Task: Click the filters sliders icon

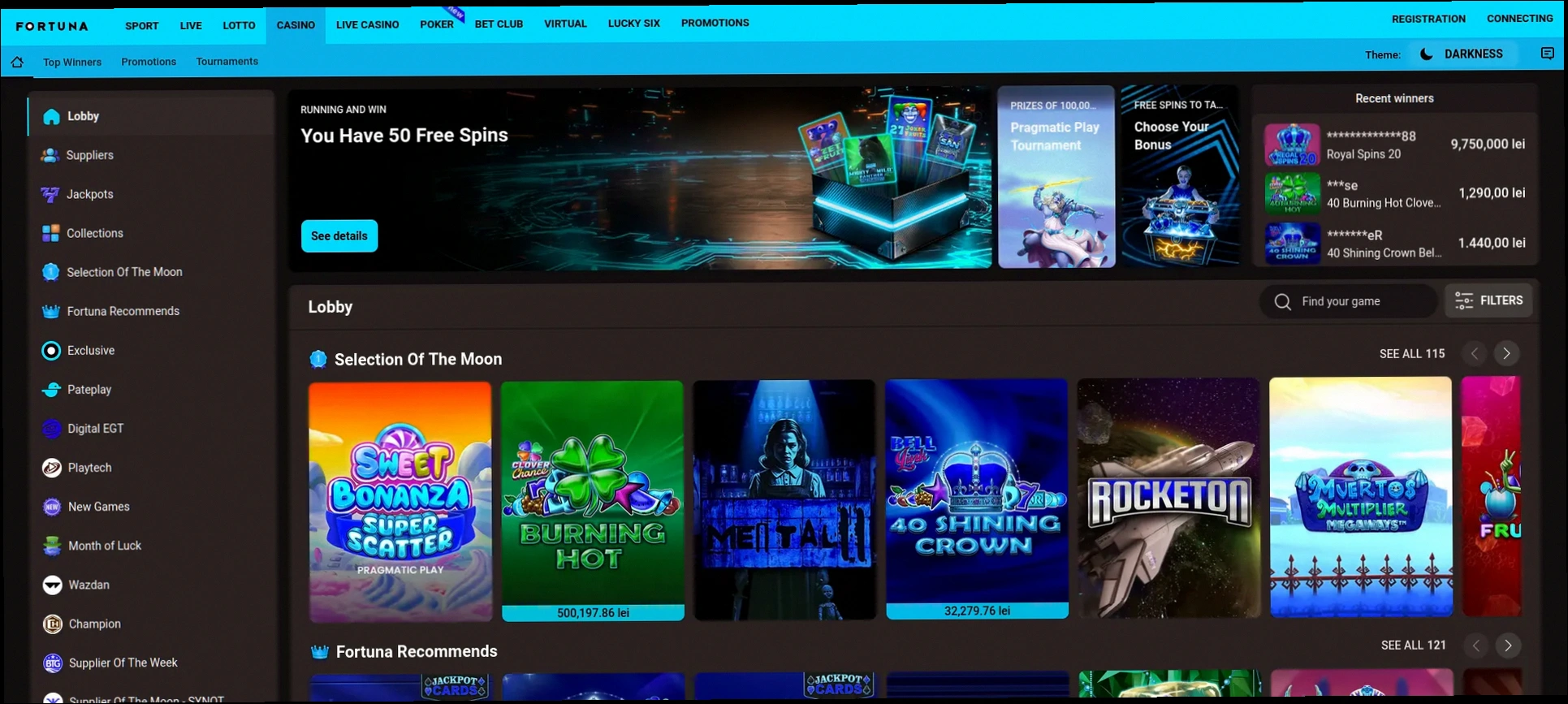Action: point(1464,300)
